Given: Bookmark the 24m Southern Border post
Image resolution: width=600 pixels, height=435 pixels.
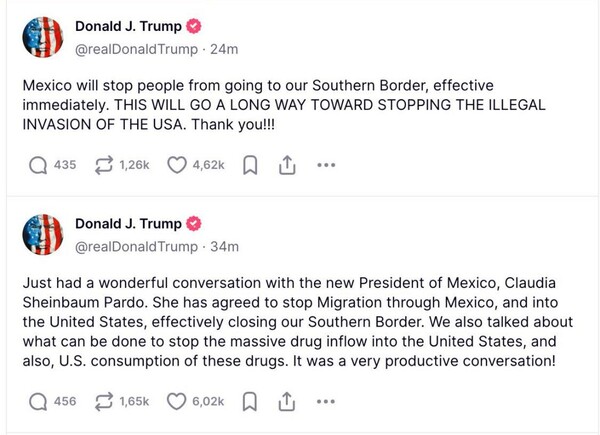Looking at the screenshot, I should tap(250, 166).
